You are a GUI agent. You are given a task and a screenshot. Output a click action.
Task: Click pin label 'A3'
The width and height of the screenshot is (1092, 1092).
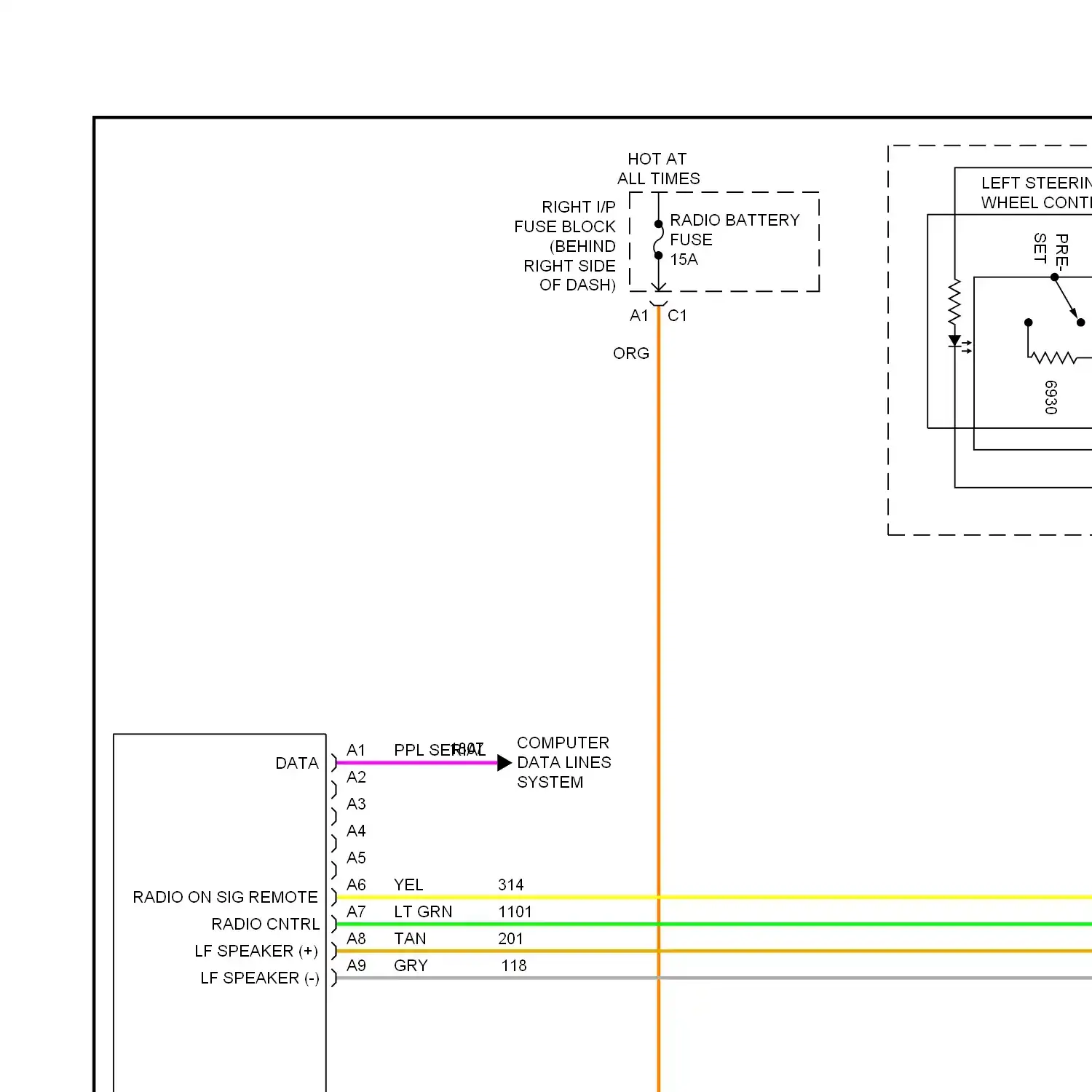[x=356, y=804]
